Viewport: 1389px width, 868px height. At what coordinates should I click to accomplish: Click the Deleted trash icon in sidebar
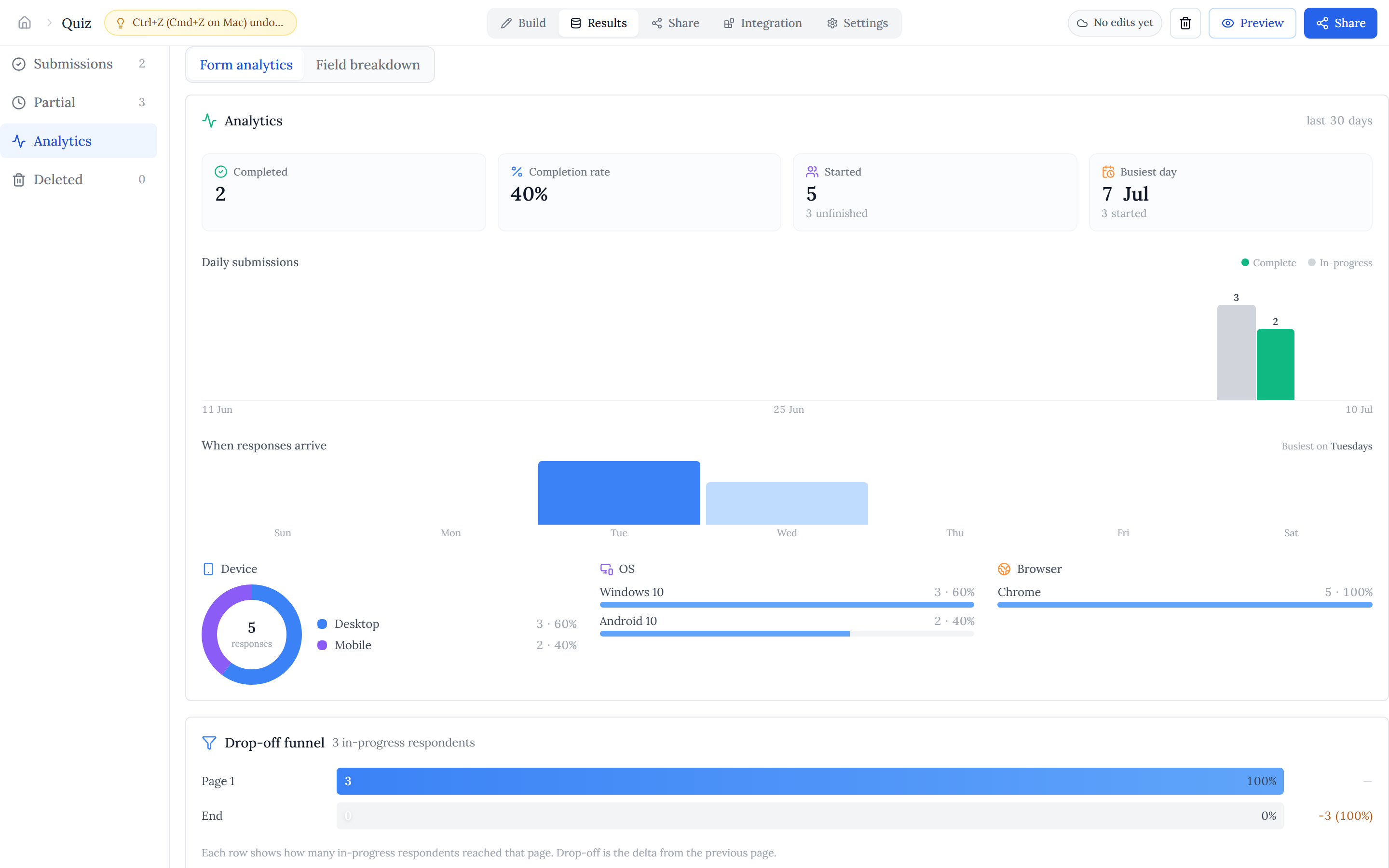click(x=19, y=180)
